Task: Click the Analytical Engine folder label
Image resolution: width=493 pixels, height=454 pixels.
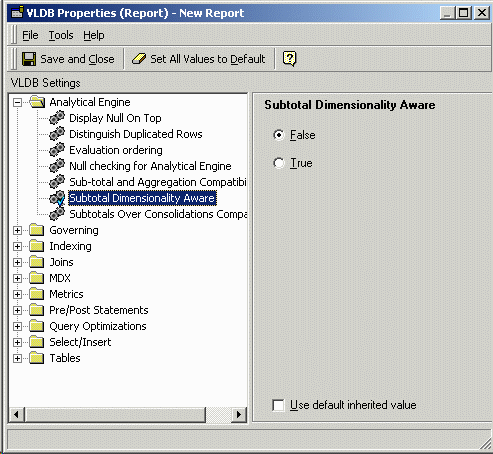Action: 90,102
